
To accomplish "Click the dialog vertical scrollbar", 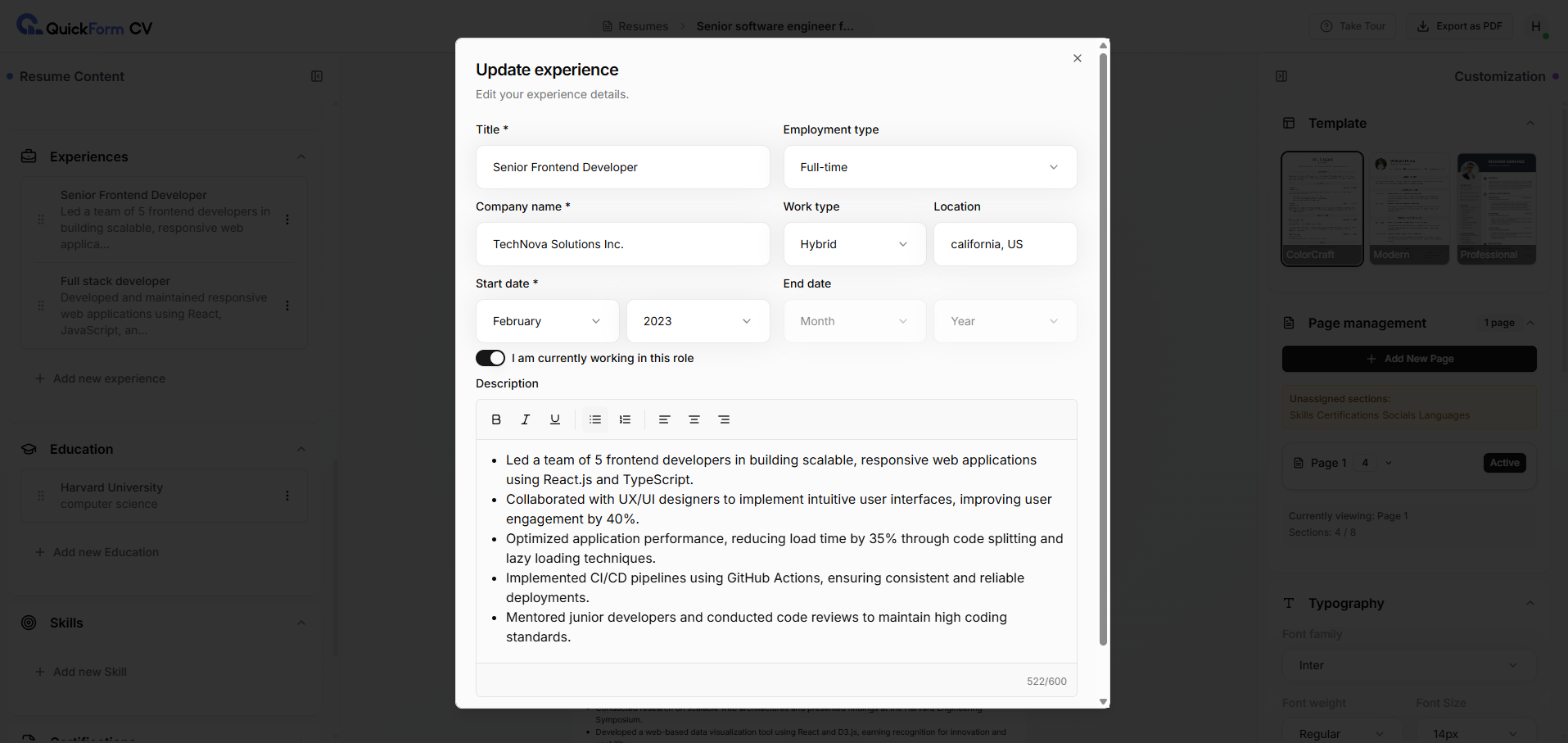I will tap(1103, 349).
